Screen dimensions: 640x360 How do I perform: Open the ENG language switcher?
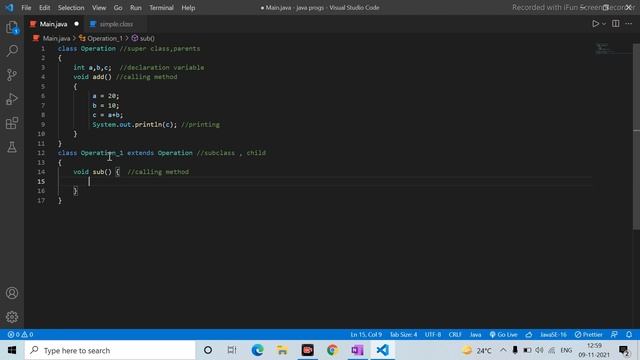(x=566, y=350)
